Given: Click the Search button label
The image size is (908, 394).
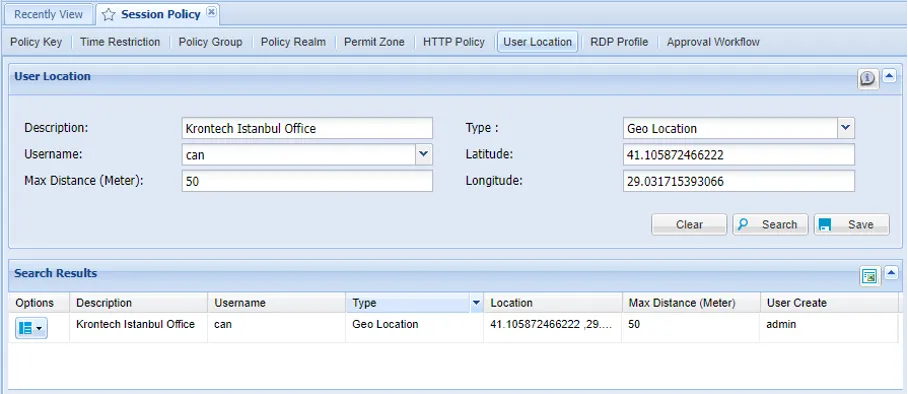Looking at the screenshot, I should point(779,225).
